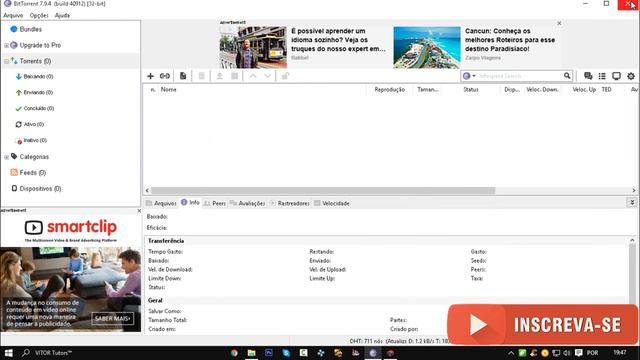This screenshot has width=640, height=360.
Task: Toggle the list view toolbar icon
Action: click(602, 76)
